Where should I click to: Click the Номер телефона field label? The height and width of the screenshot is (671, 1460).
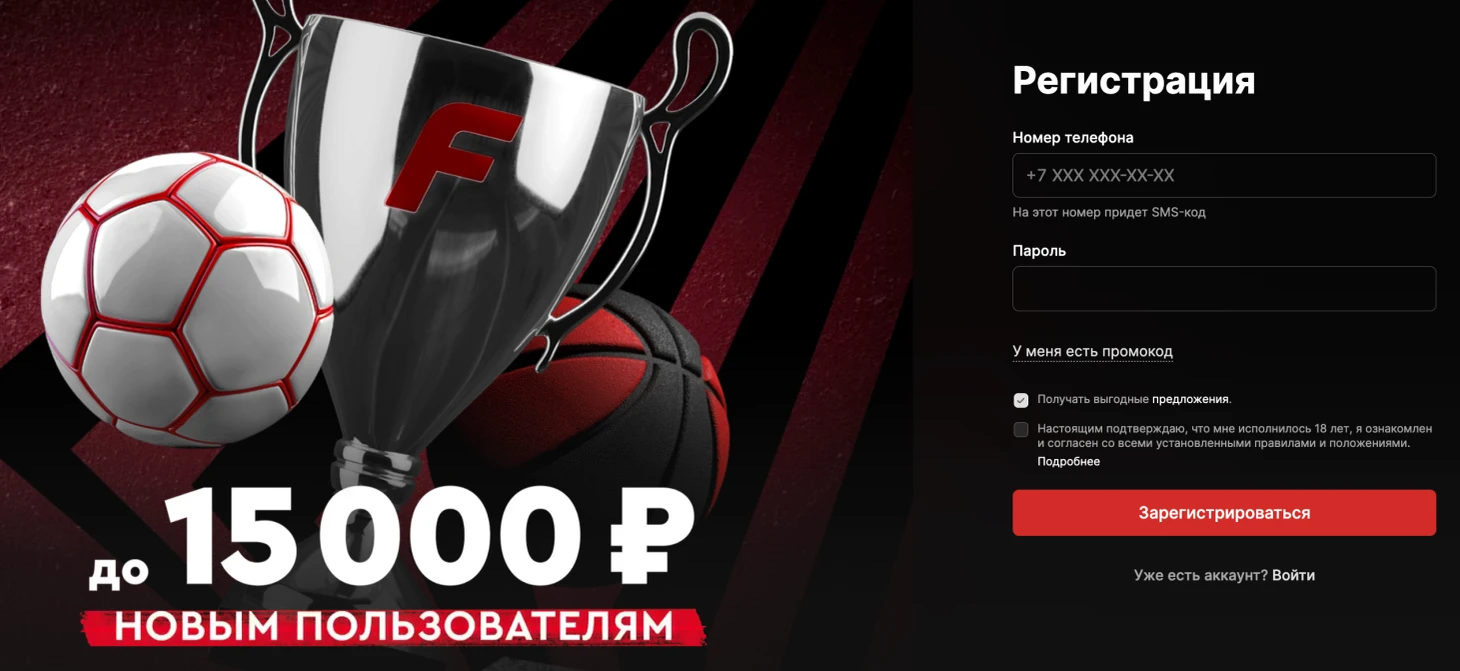point(1072,137)
